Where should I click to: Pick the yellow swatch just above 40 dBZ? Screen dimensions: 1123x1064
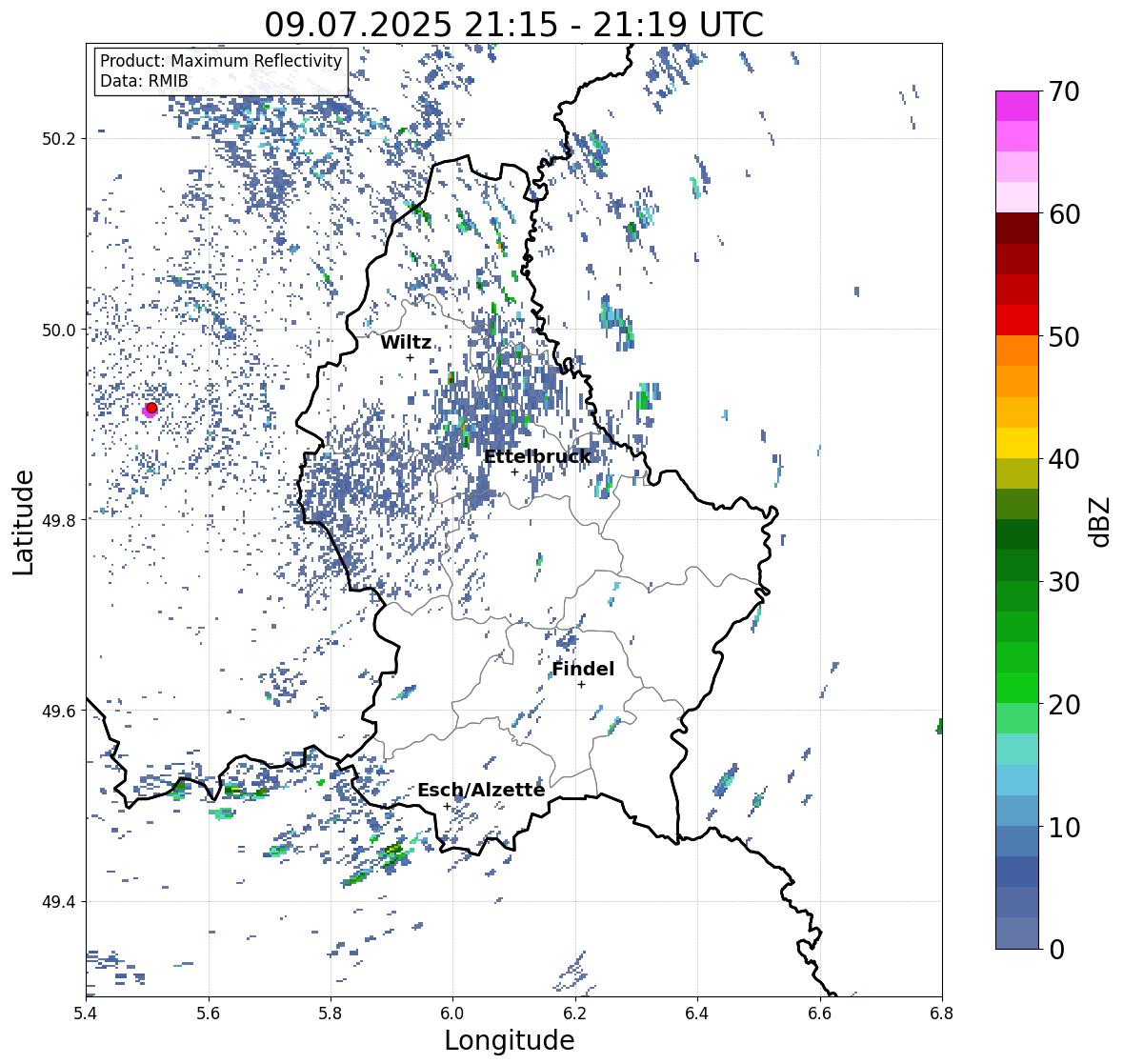[x=1017, y=443]
